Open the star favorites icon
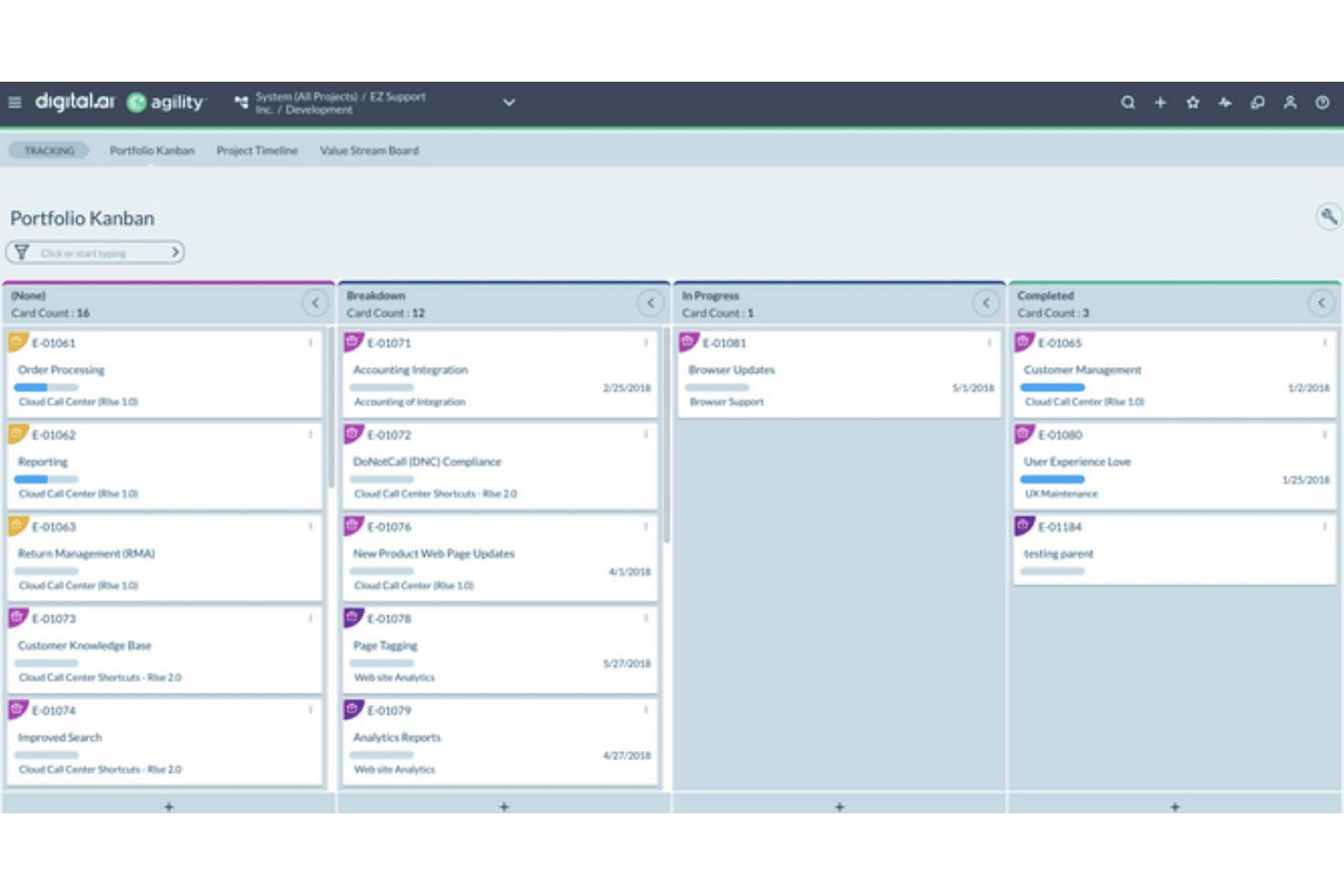1344x896 pixels. click(x=1193, y=103)
